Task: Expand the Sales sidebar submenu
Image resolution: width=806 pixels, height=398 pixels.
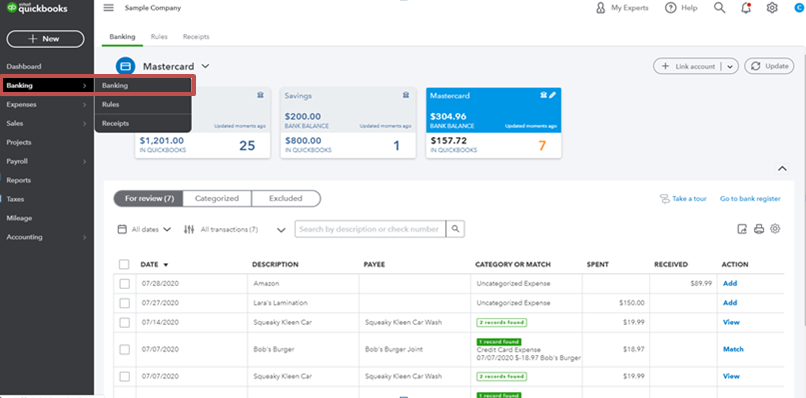Action: [x=84, y=124]
